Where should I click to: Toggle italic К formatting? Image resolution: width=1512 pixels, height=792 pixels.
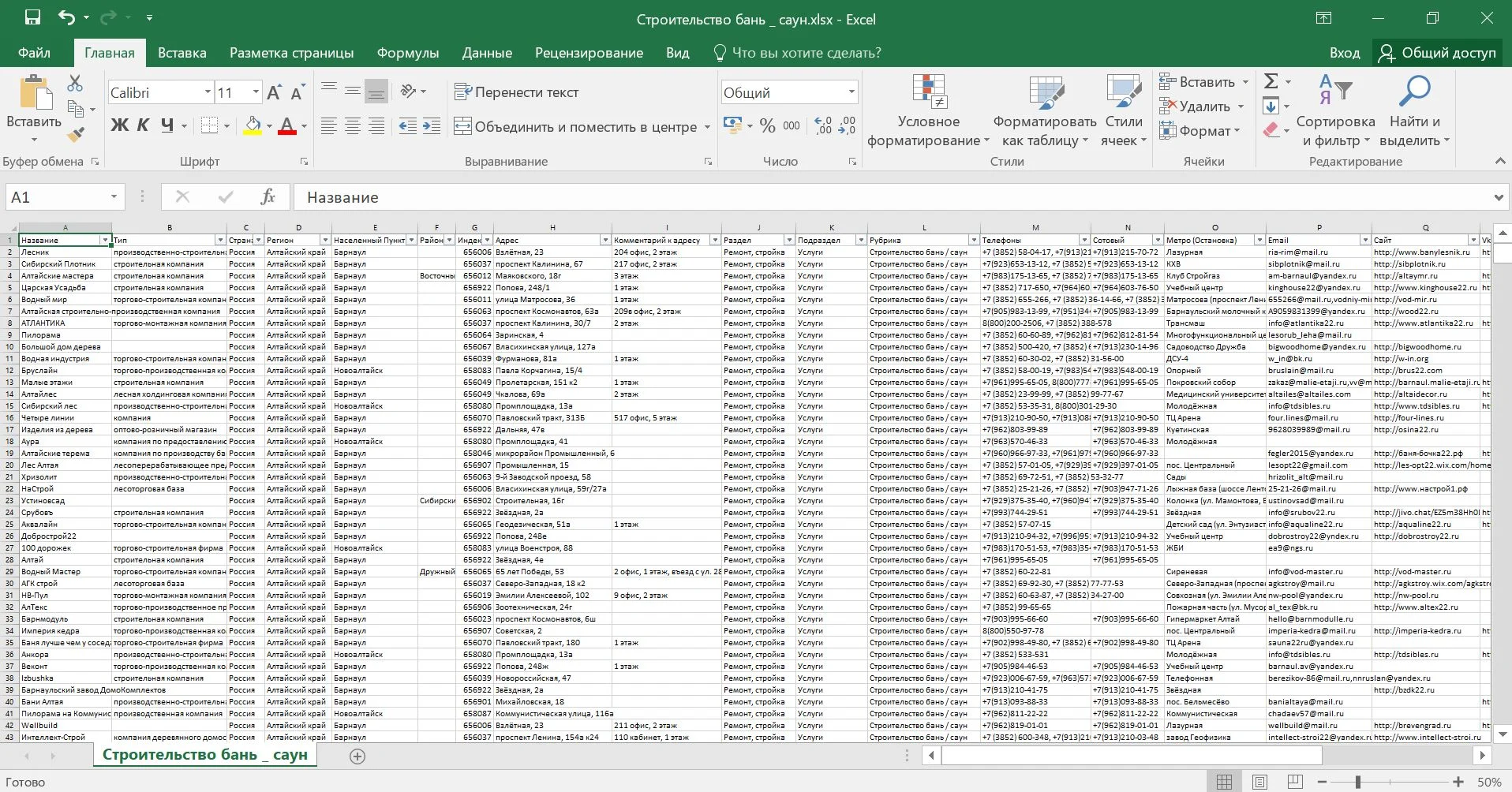pyautogui.click(x=143, y=125)
